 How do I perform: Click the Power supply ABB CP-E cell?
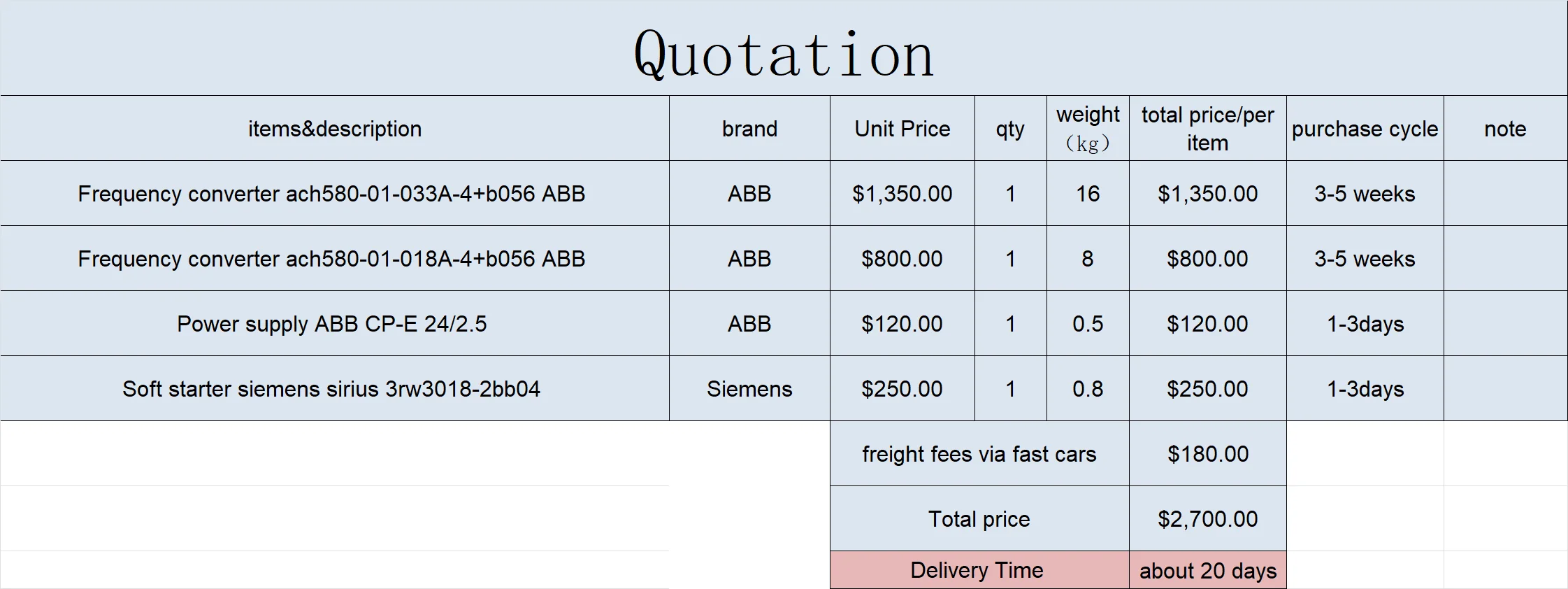(x=335, y=323)
